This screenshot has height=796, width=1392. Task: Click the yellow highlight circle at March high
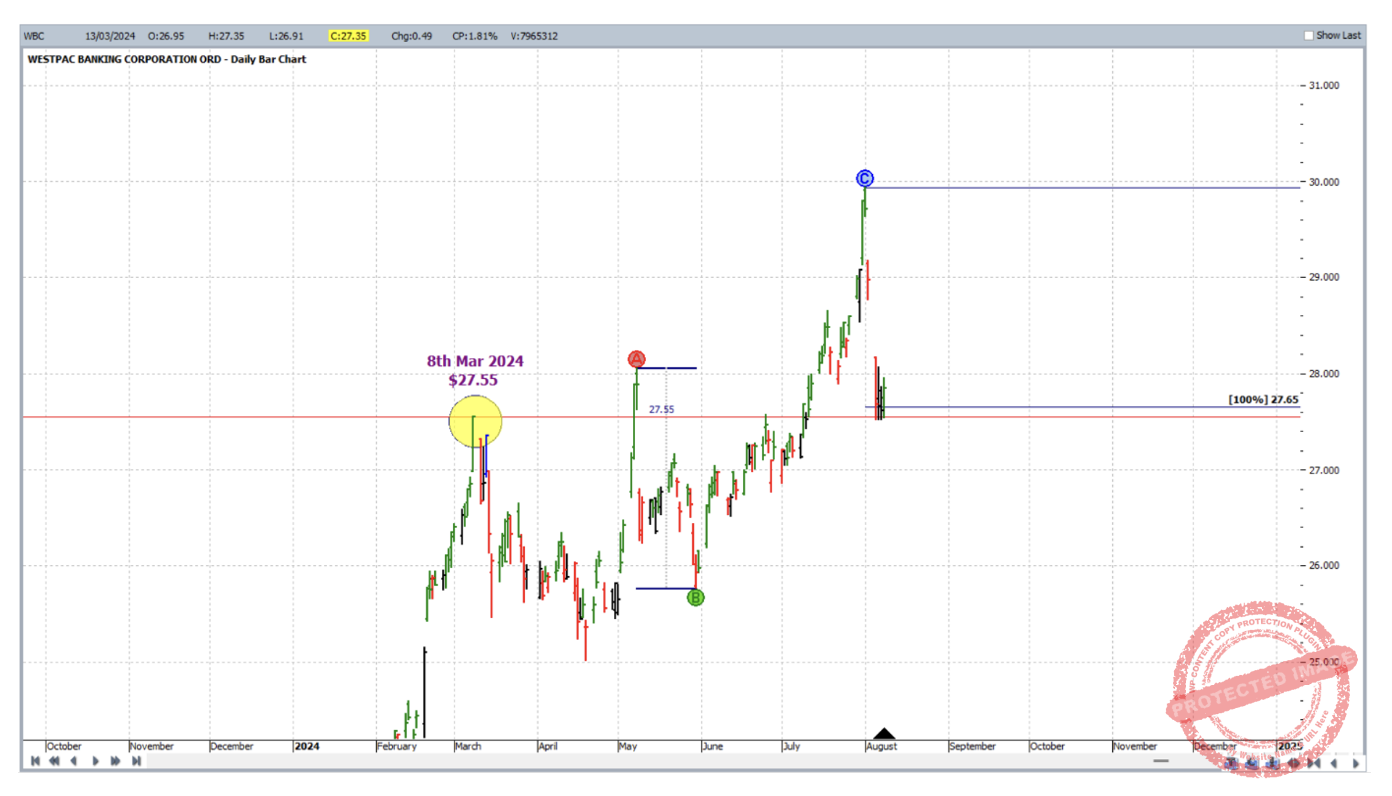pos(475,422)
